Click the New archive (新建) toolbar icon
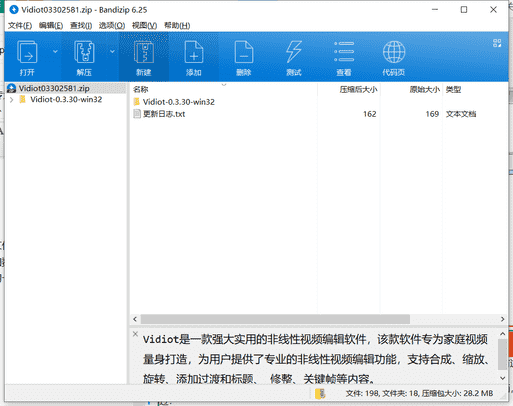 pos(144,52)
